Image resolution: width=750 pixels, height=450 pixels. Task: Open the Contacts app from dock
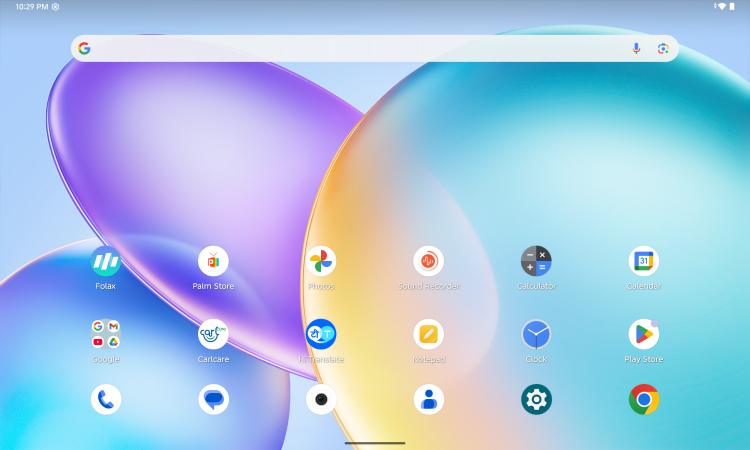(429, 399)
